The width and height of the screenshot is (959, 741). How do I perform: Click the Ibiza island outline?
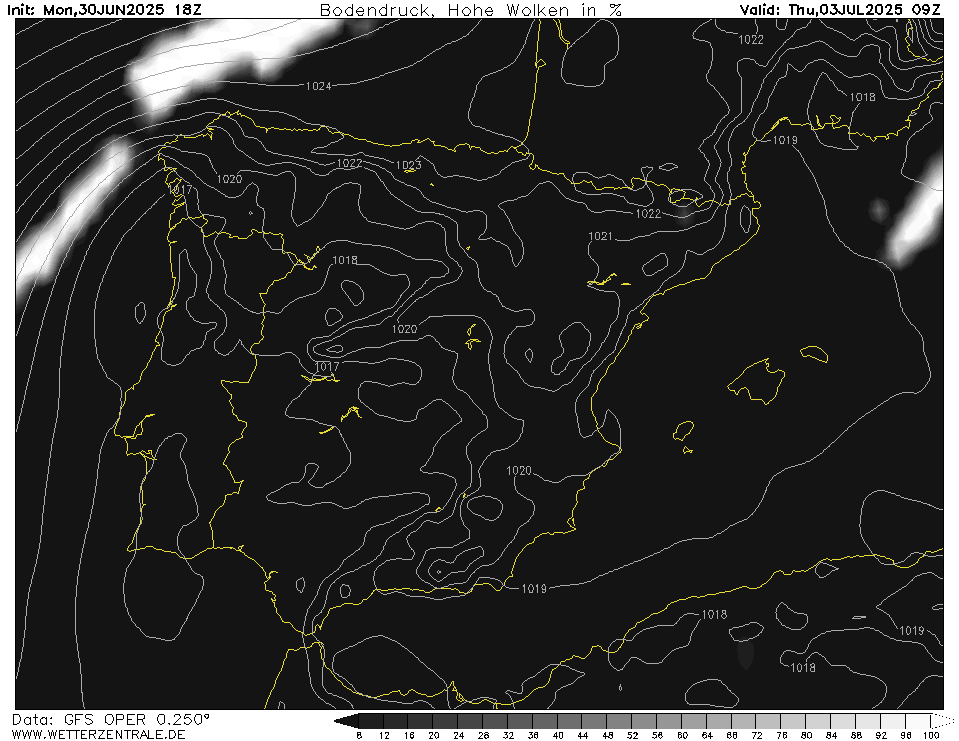(x=684, y=432)
